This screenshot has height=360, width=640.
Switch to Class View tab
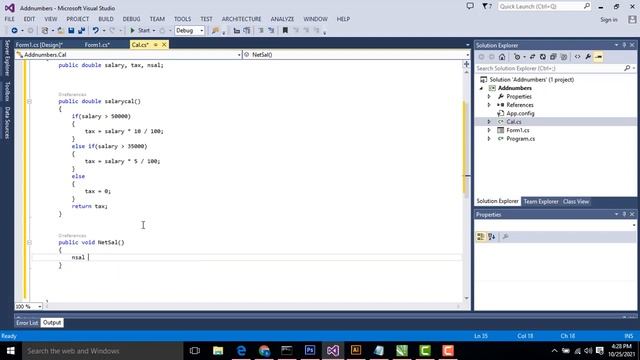[x=576, y=202]
